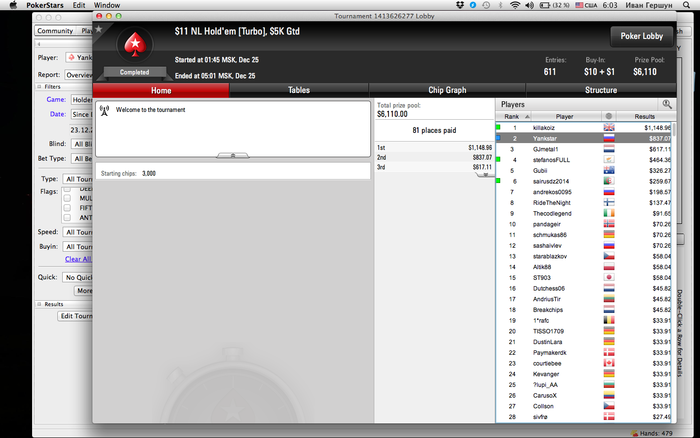This screenshot has width=700, height=438.
Task: Click Clear All link in background filters
Action: (x=78, y=259)
